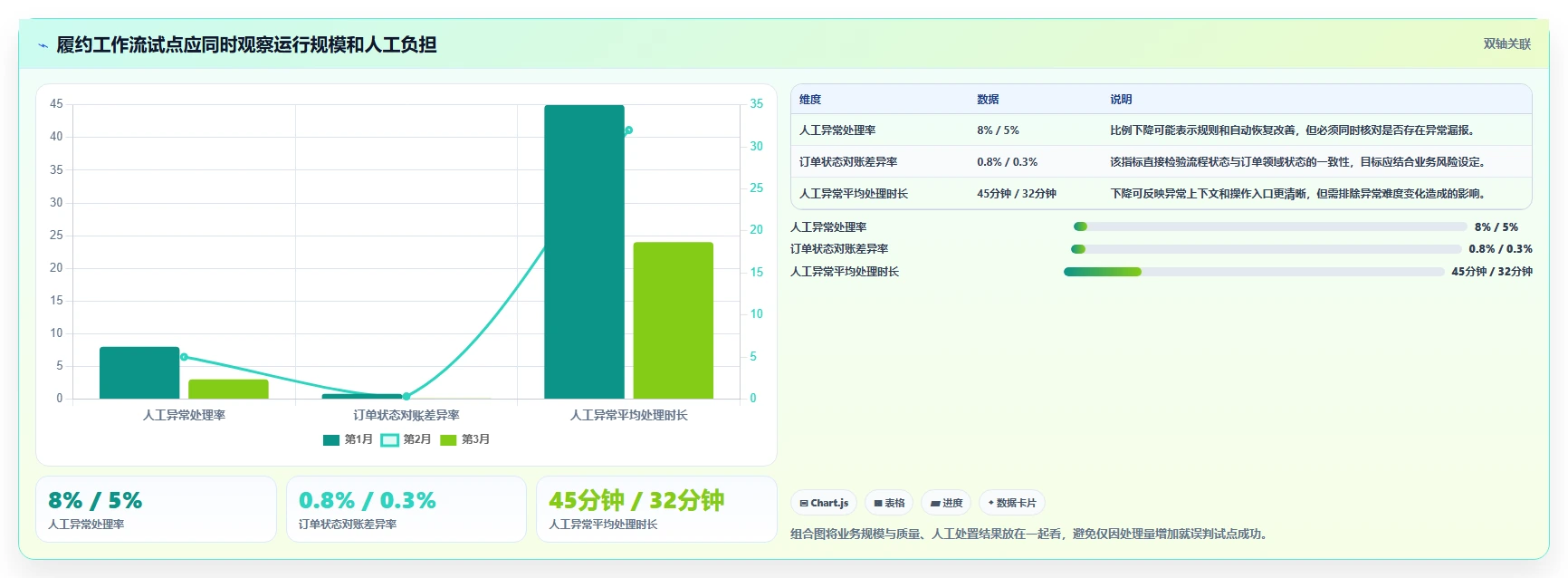This screenshot has width=1568, height=578.
Task: Click the 维度 column header
Action: [x=810, y=100]
